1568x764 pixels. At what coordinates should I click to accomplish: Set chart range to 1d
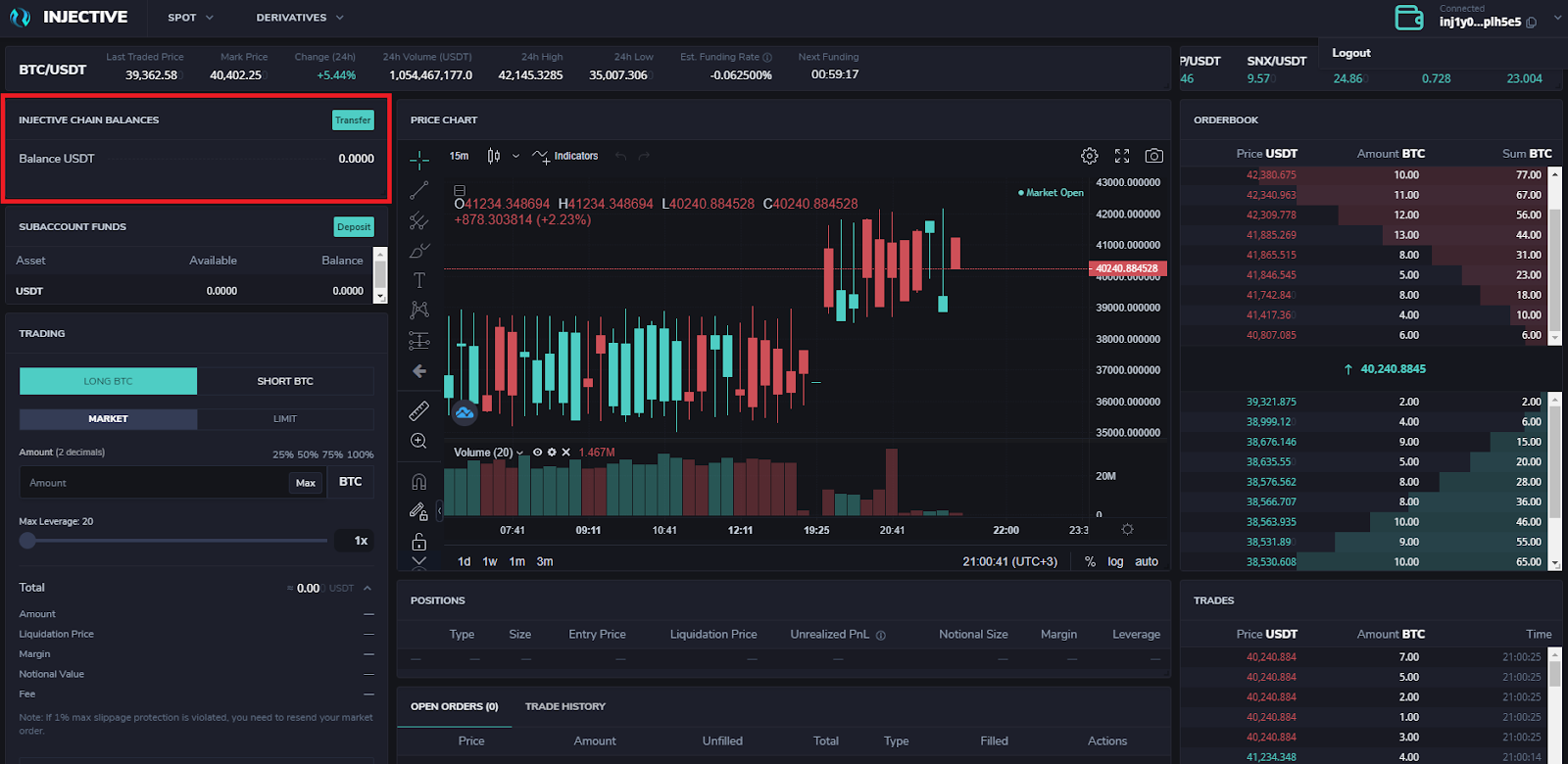[465, 561]
